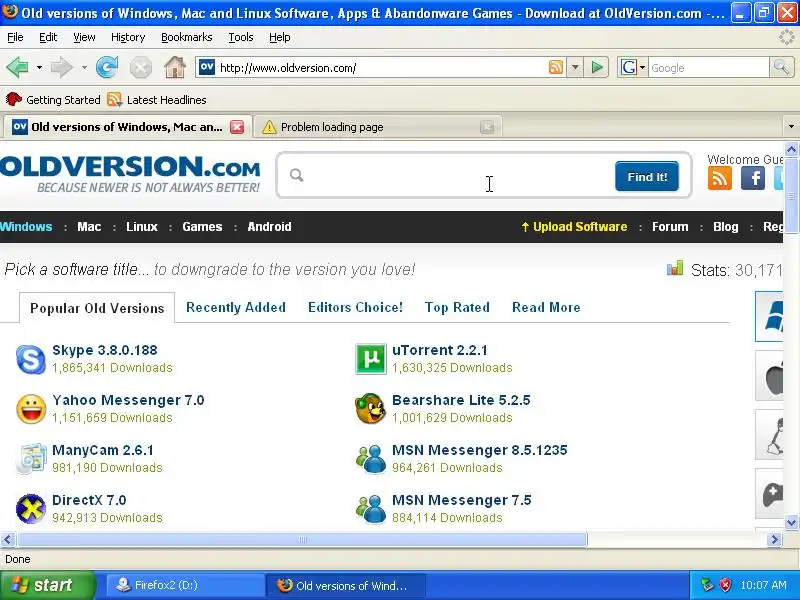This screenshot has width=800, height=600.
Task: Click the horizontal scrollbar thumb
Action: pyautogui.click(x=302, y=539)
